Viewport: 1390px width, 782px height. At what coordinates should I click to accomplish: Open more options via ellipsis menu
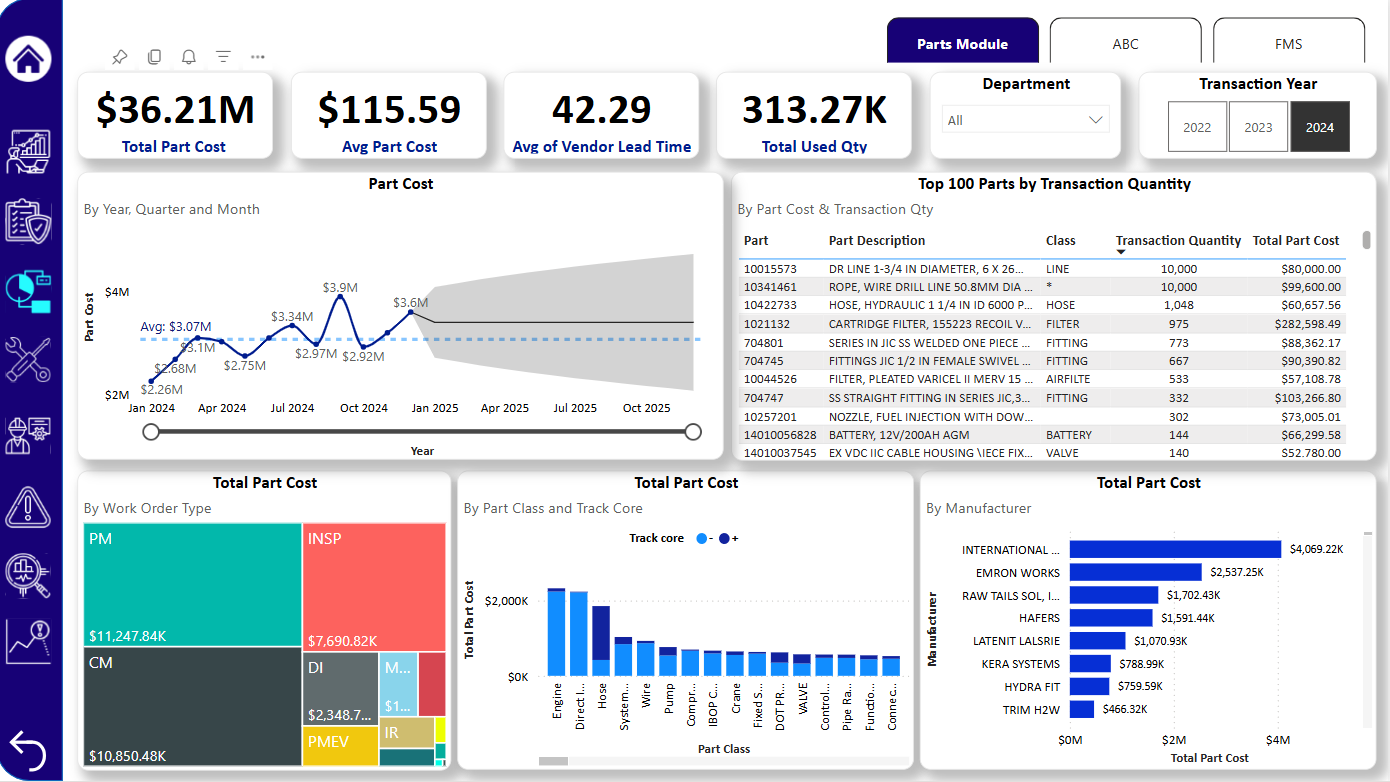(257, 57)
